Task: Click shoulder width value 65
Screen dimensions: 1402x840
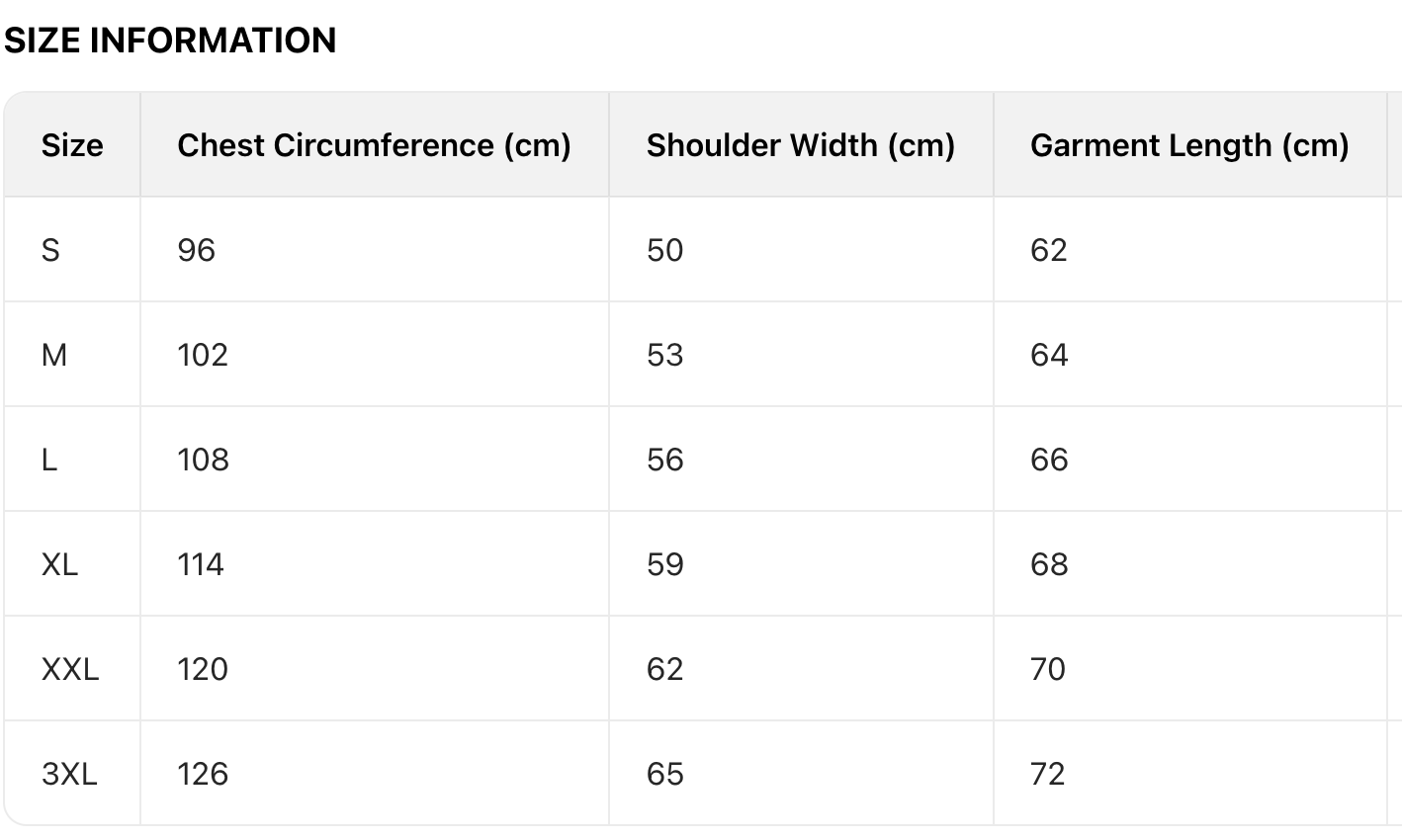Action: click(664, 774)
